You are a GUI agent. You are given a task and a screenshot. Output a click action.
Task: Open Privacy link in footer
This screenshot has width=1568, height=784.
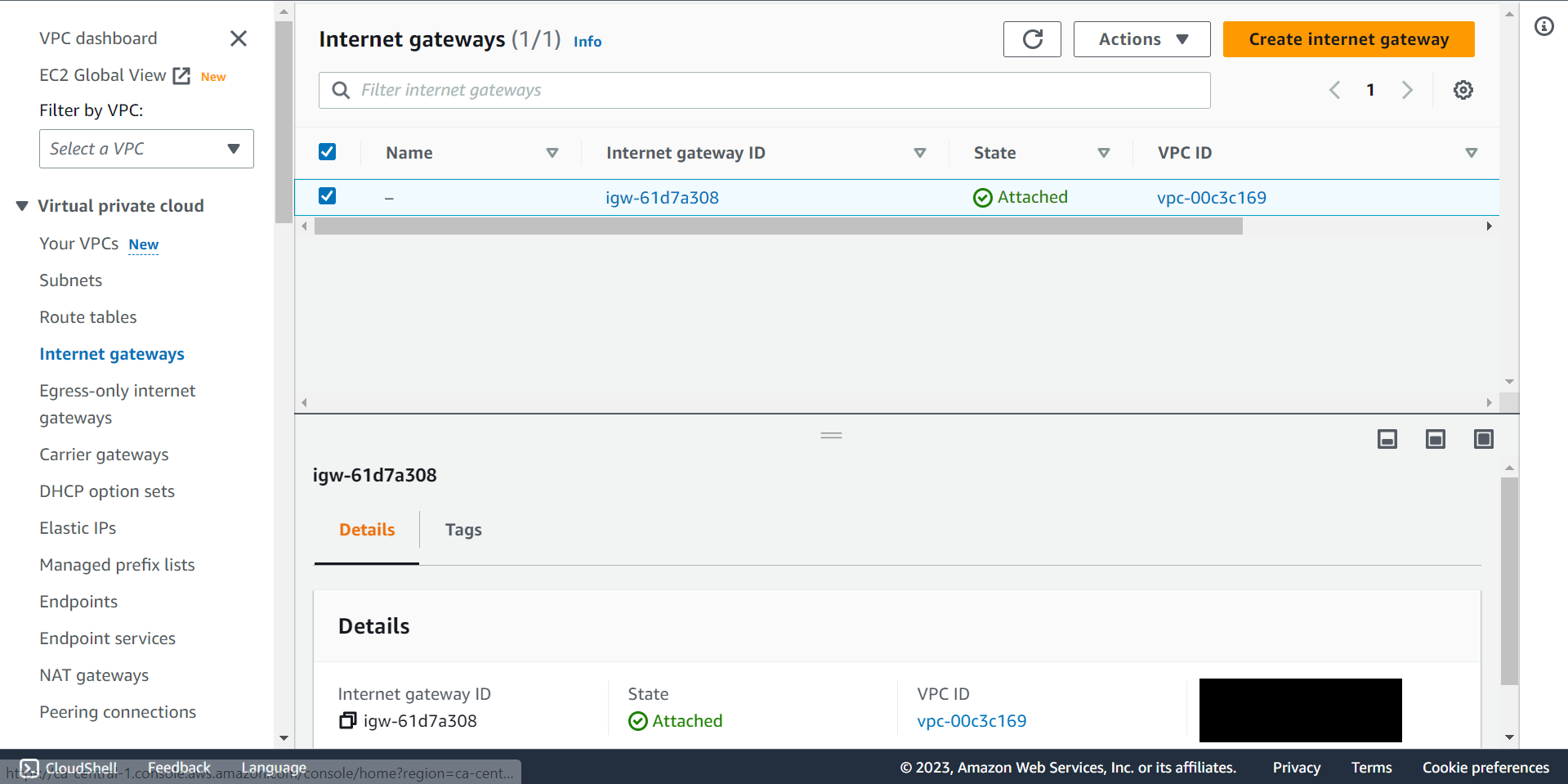(1296, 768)
